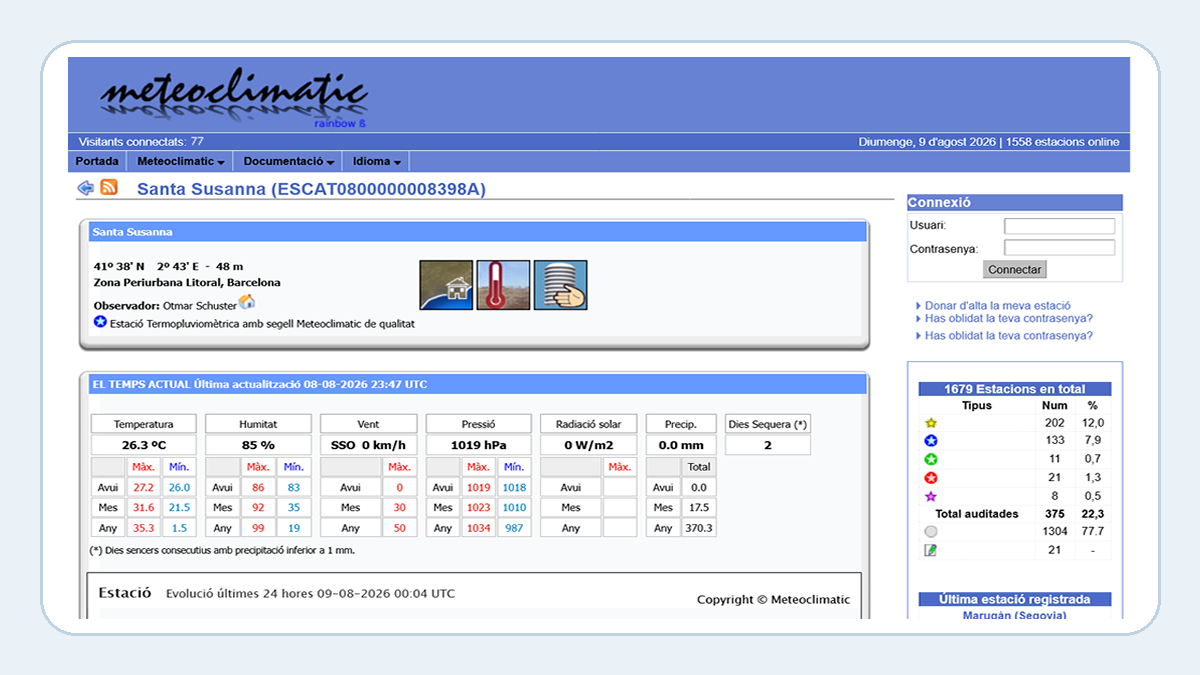Click the current temperature 26.3 ºC value
This screenshot has width=1200, height=675.
click(144, 445)
